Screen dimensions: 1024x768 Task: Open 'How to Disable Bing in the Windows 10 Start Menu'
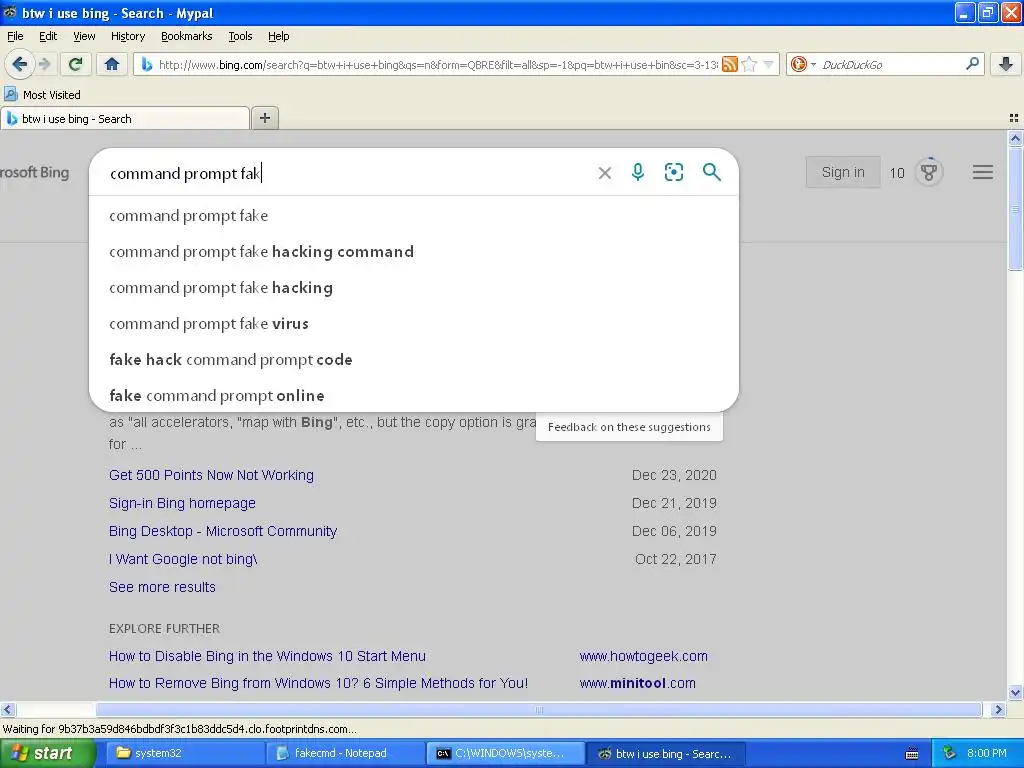click(x=267, y=656)
